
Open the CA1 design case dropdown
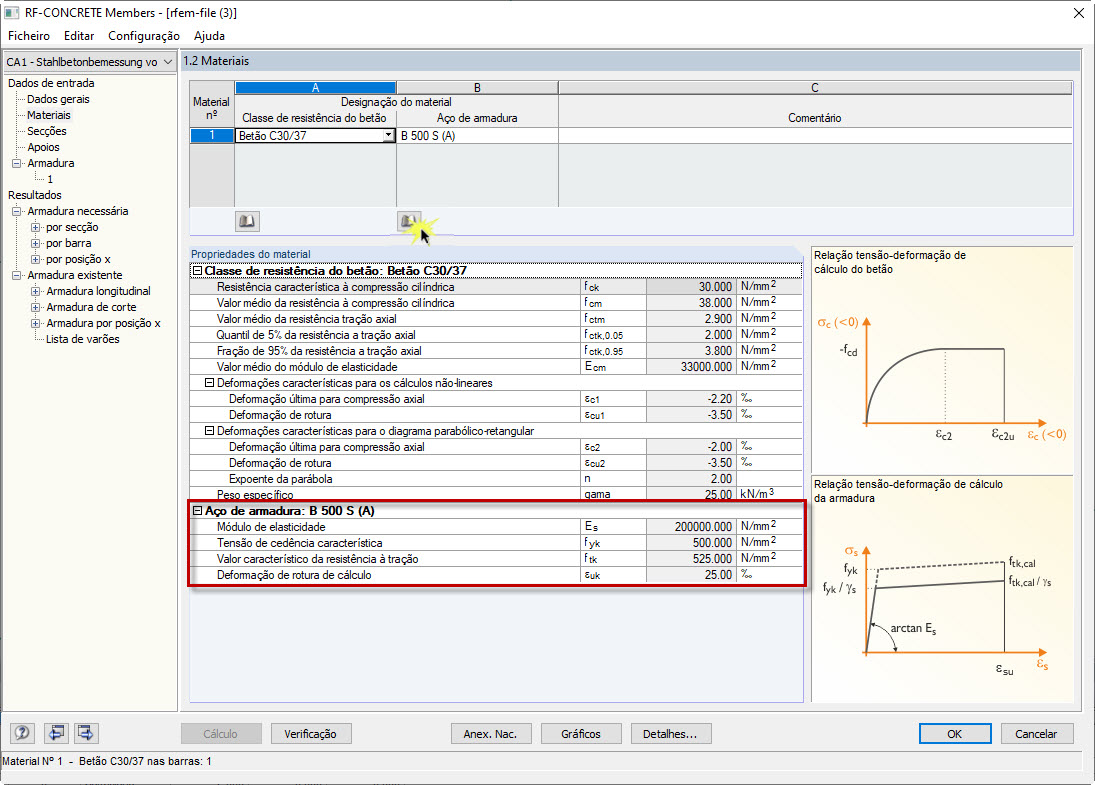(x=168, y=61)
